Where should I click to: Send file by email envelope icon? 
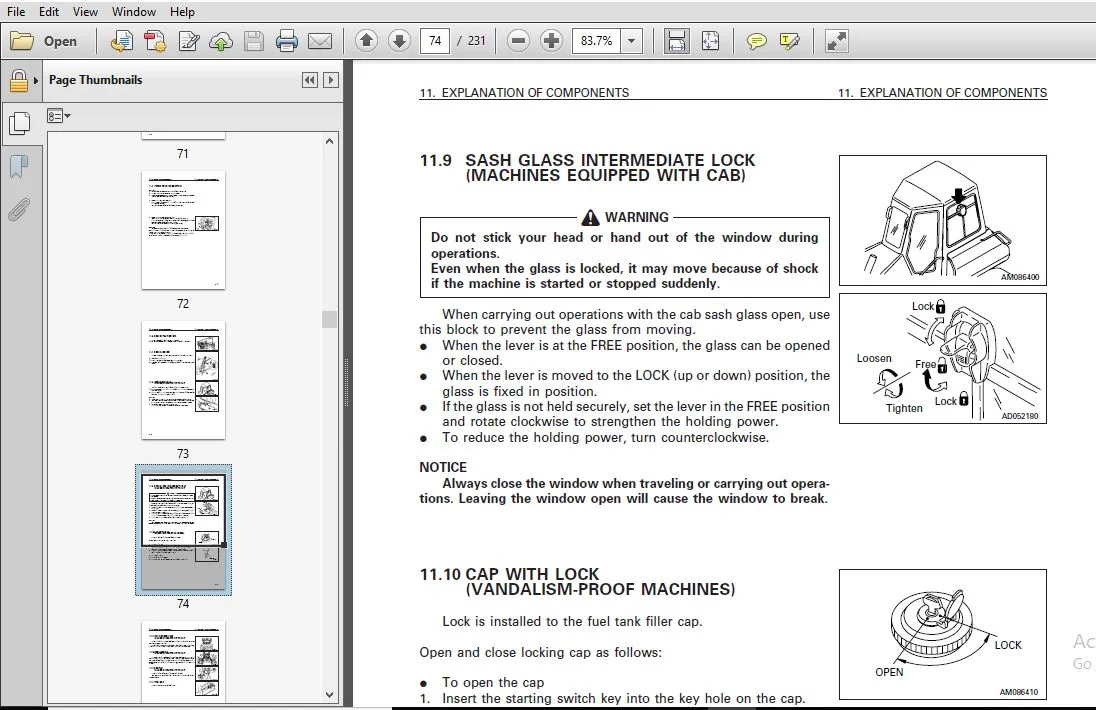coord(320,41)
